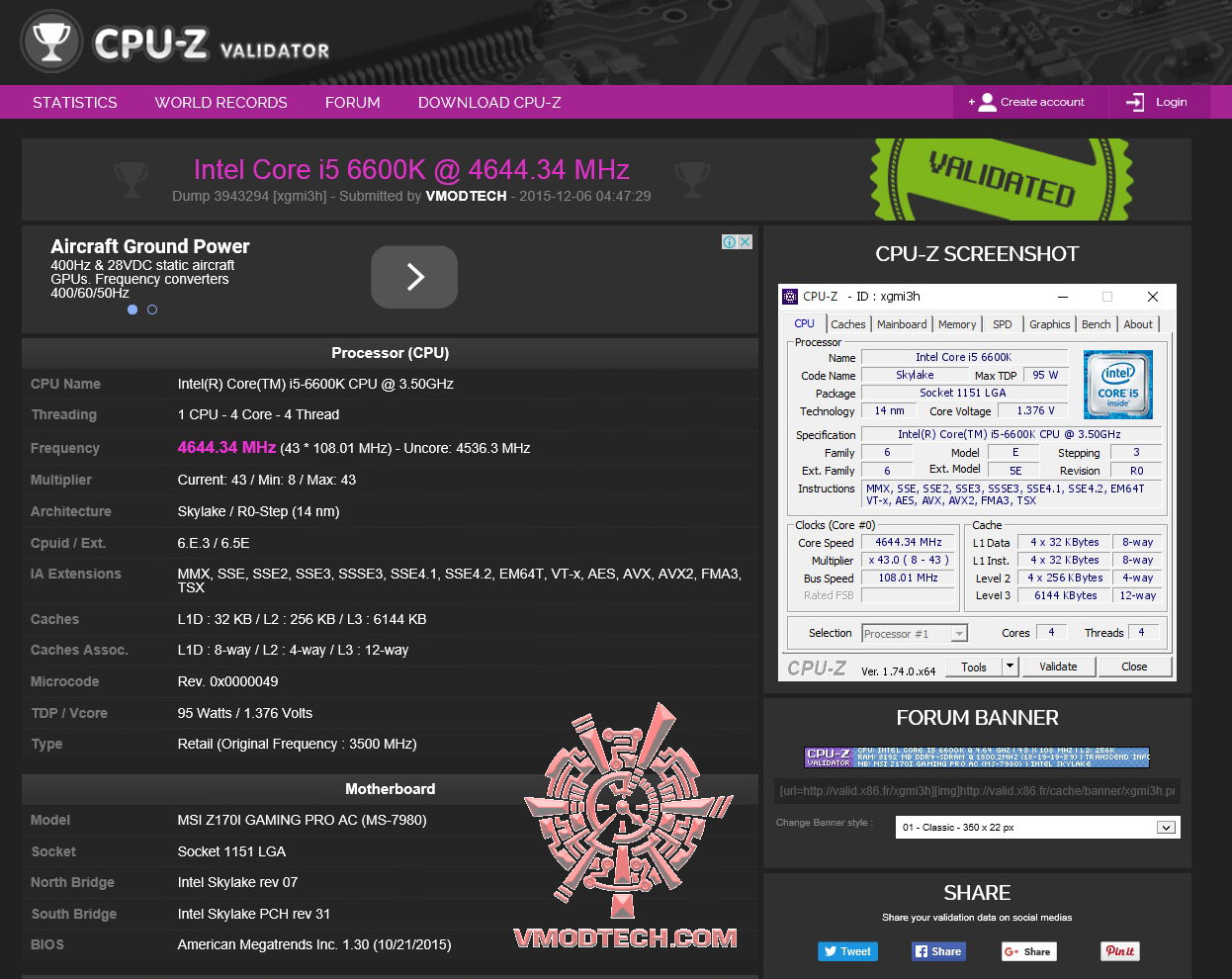
Task: Switch to the About tab
Action: pyautogui.click(x=1138, y=324)
